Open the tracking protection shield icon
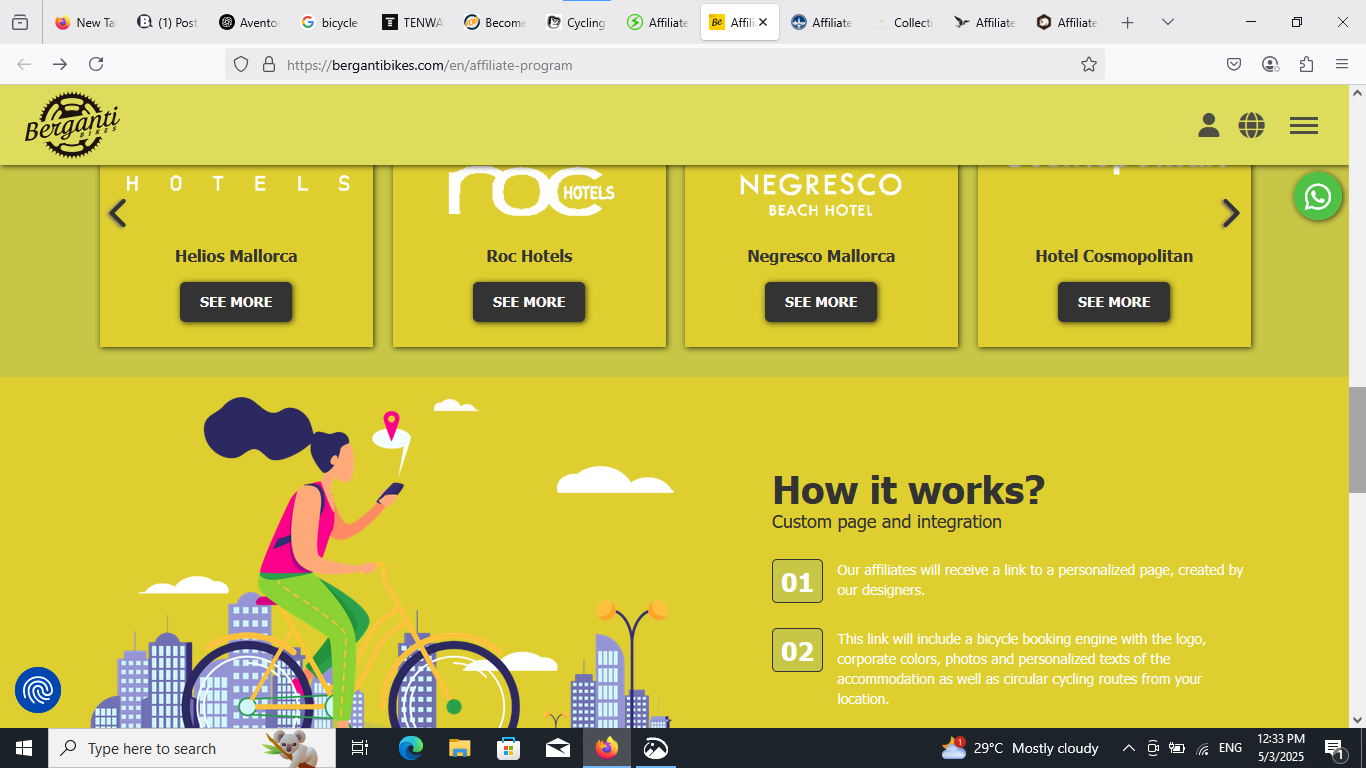This screenshot has width=1366, height=768. click(240, 64)
